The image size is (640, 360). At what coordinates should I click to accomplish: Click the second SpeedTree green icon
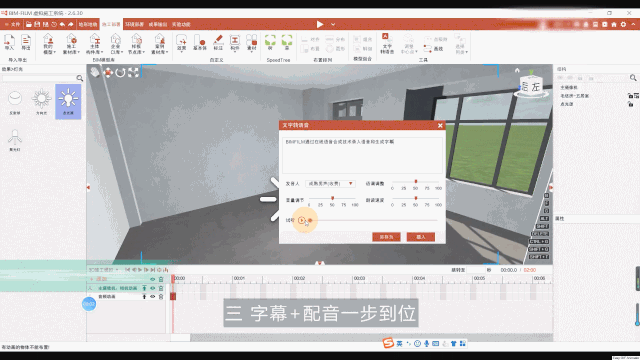(287, 42)
